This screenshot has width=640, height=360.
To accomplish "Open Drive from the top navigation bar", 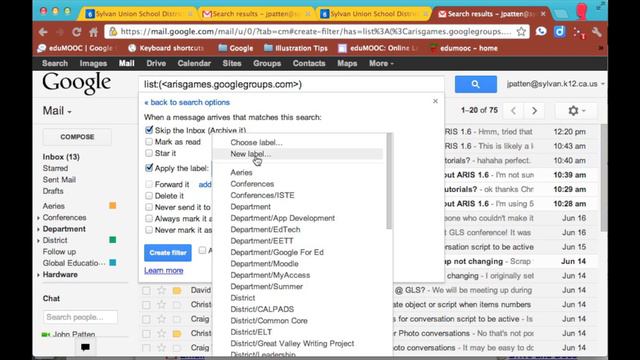I will click(156, 63).
